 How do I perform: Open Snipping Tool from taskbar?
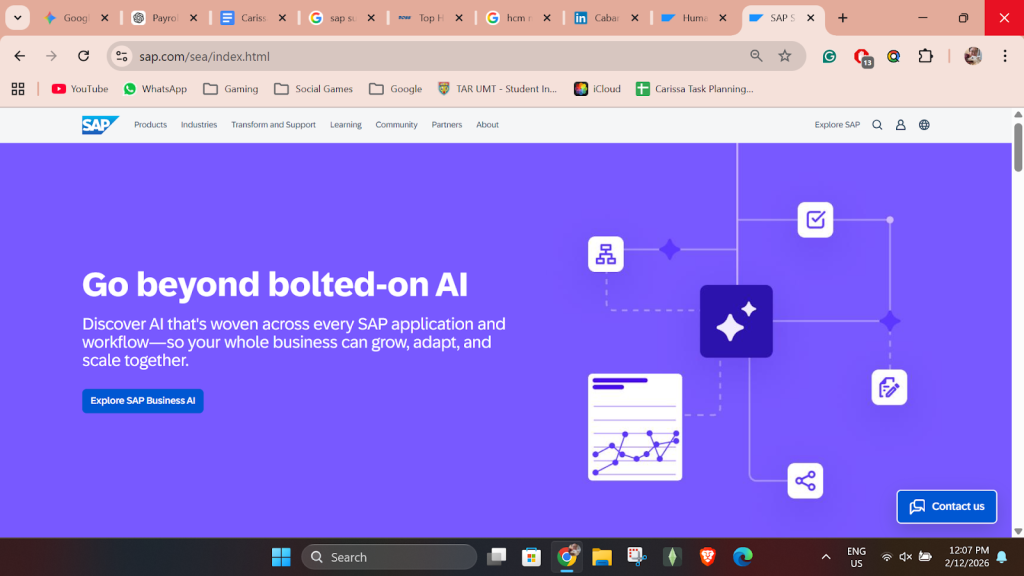(637, 557)
